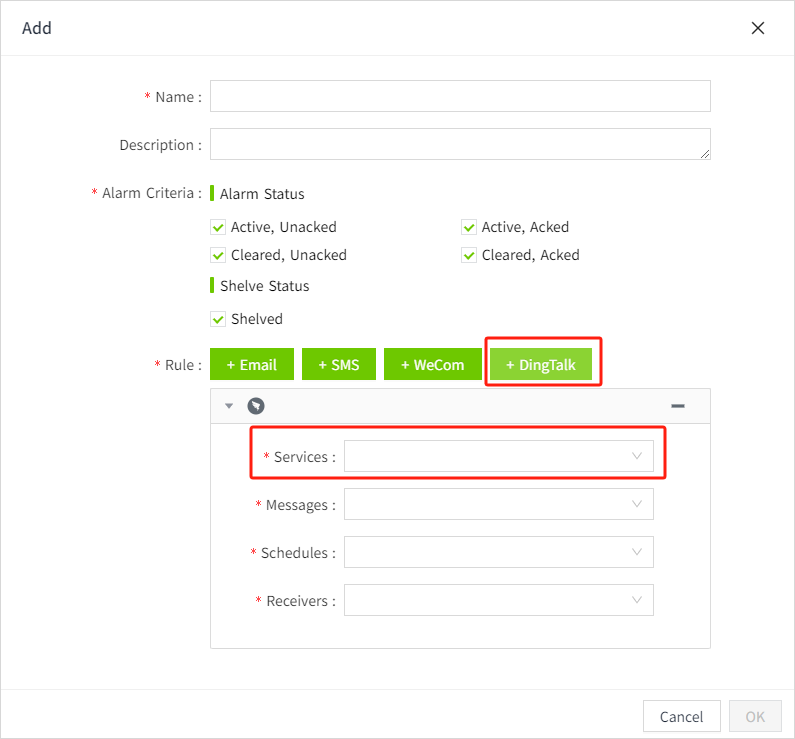The image size is (795, 739).
Task: Collapse the rule panel with the triangle arrow
Action: coord(229,406)
